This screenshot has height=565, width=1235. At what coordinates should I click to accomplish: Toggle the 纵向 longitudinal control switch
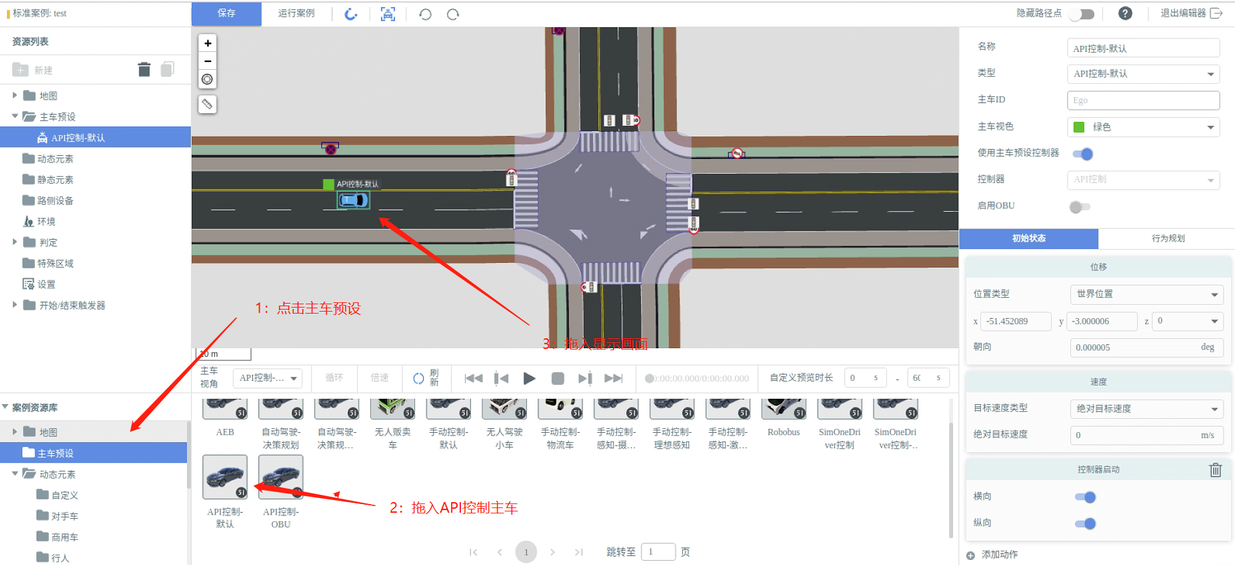pyautogui.click(x=1084, y=523)
